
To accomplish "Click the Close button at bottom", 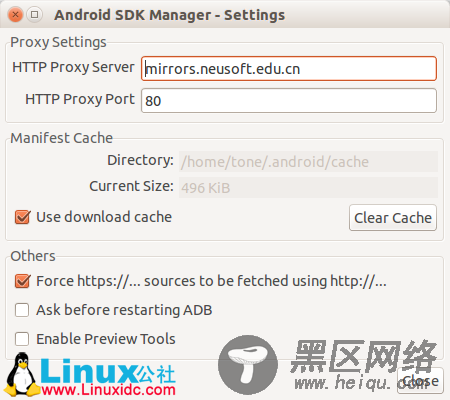I will pyautogui.click(x=420, y=381).
